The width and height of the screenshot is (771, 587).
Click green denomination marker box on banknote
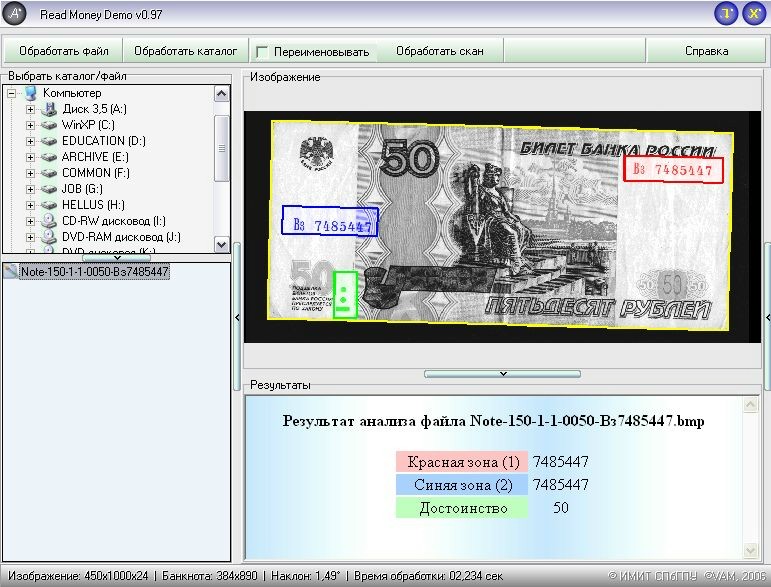point(345,294)
